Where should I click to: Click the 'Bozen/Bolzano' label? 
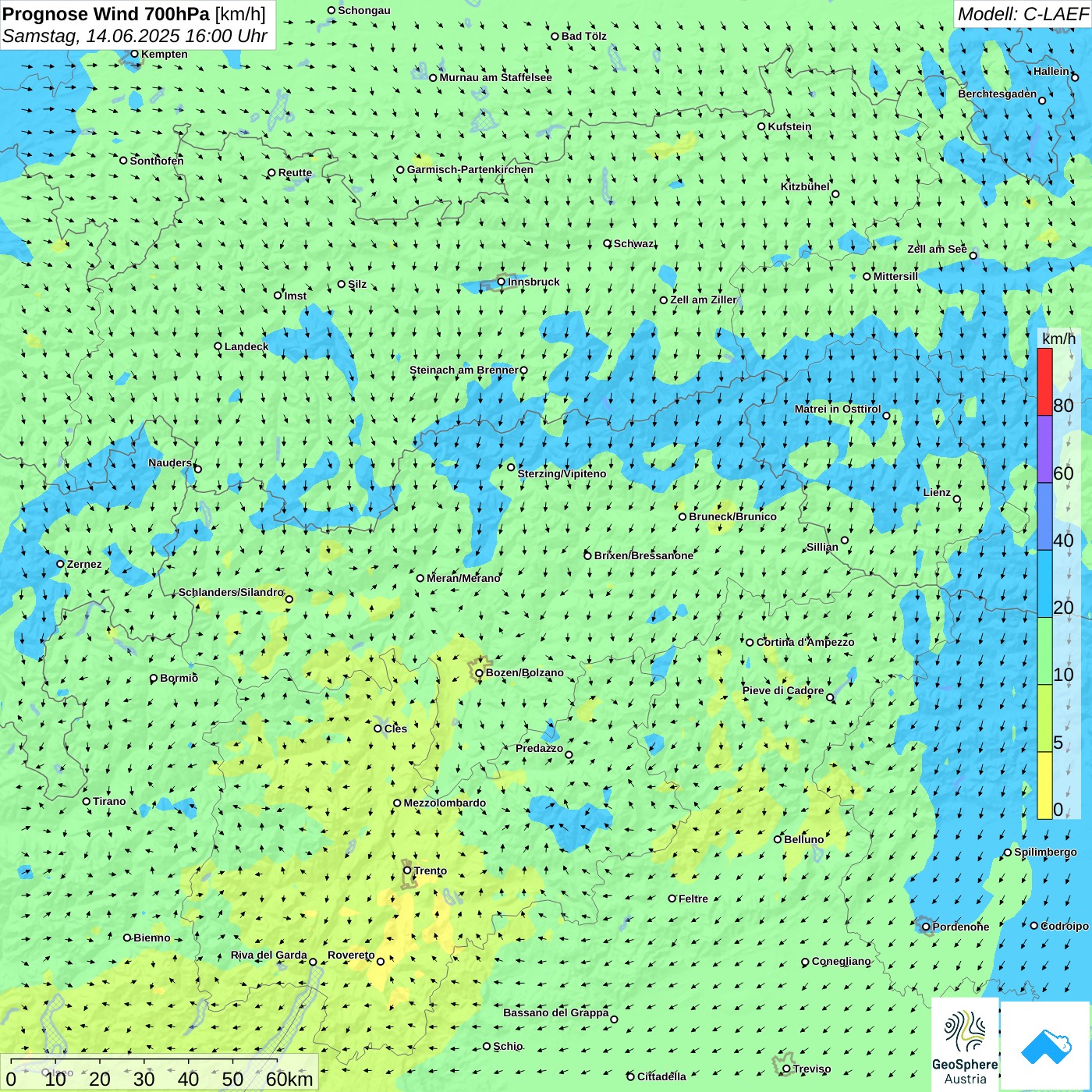[525, 672]
